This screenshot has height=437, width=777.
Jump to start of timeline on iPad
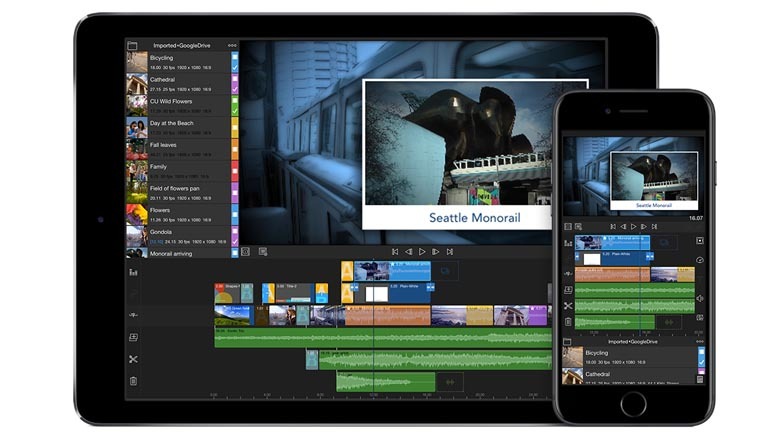[x=395, y=252]
